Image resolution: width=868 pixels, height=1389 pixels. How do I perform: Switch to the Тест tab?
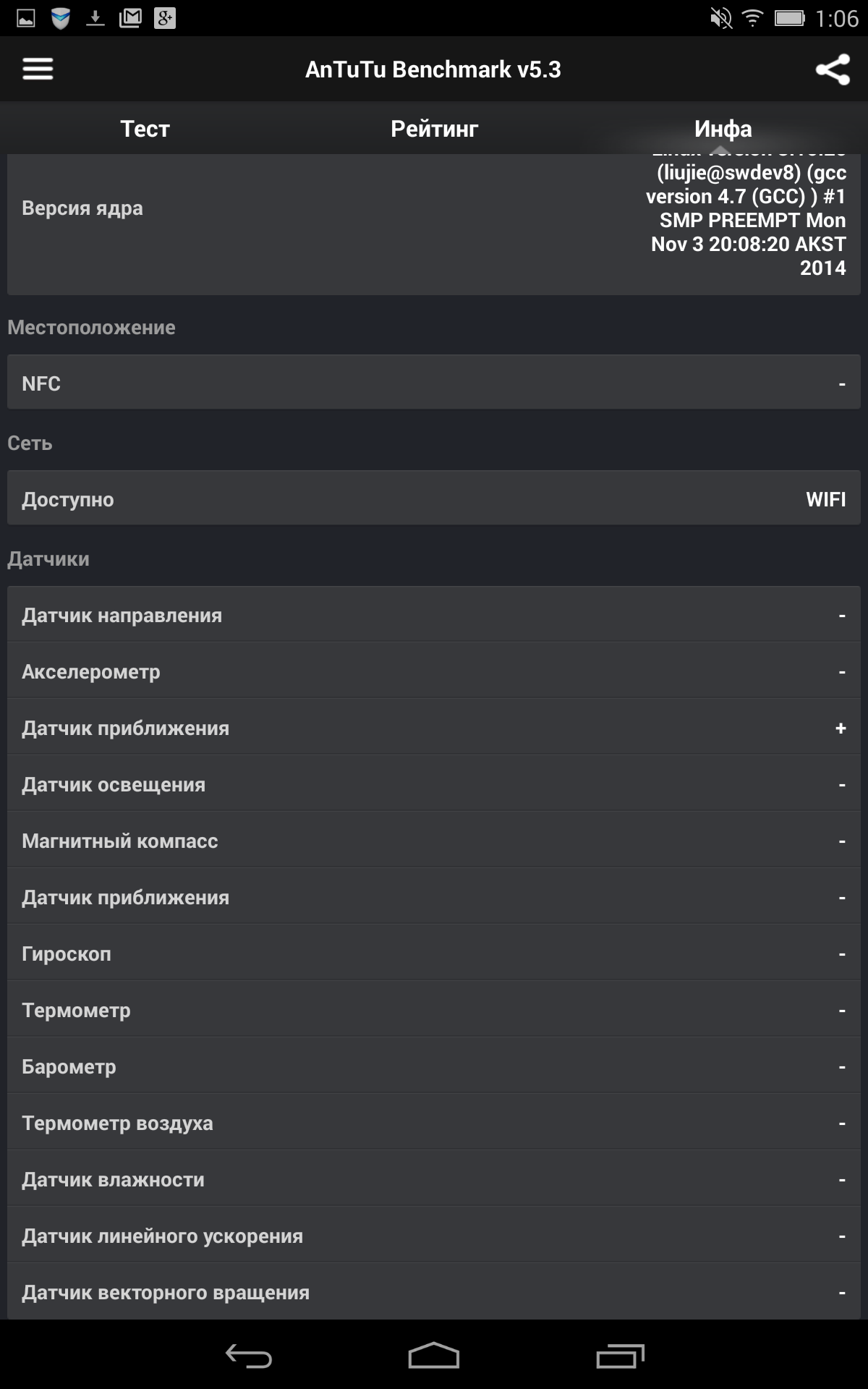point(145,129)
